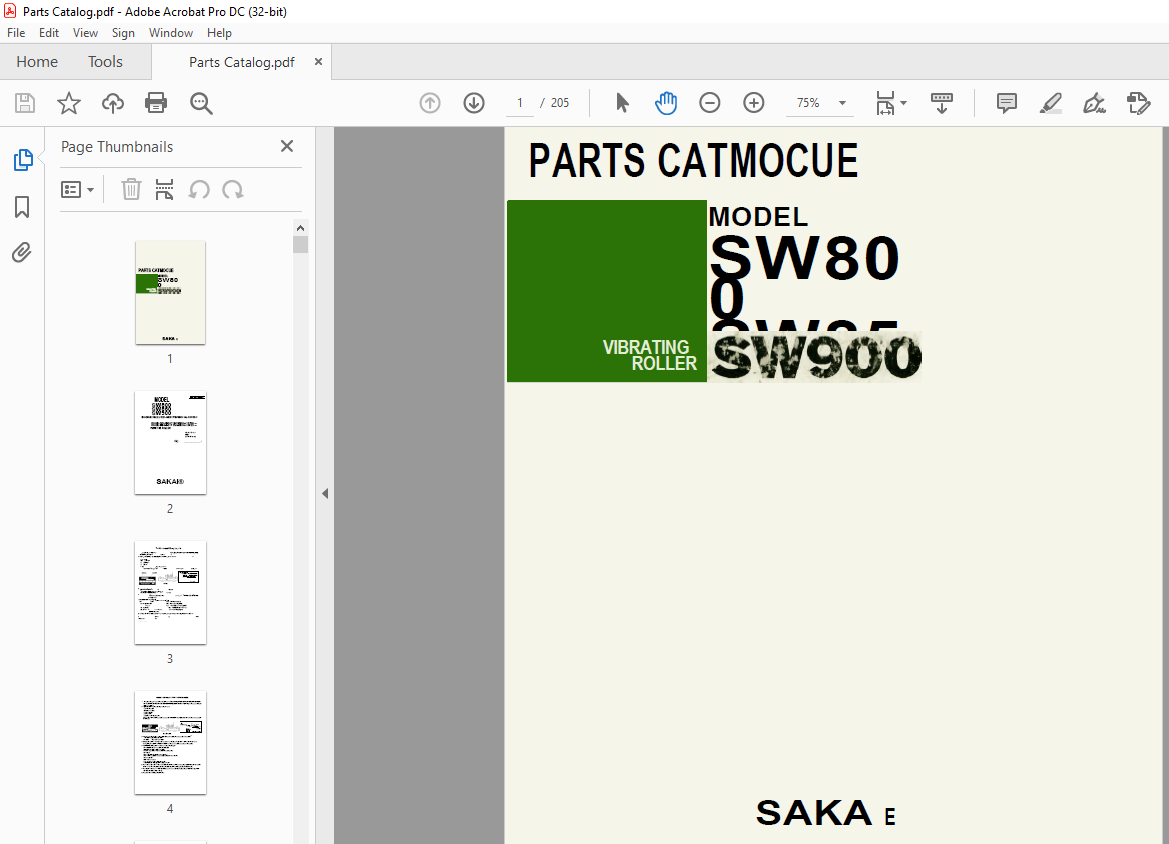1169x844 pixels.
Task: Close the Page Thumbnails panel
Action: (x=287, y=146)
